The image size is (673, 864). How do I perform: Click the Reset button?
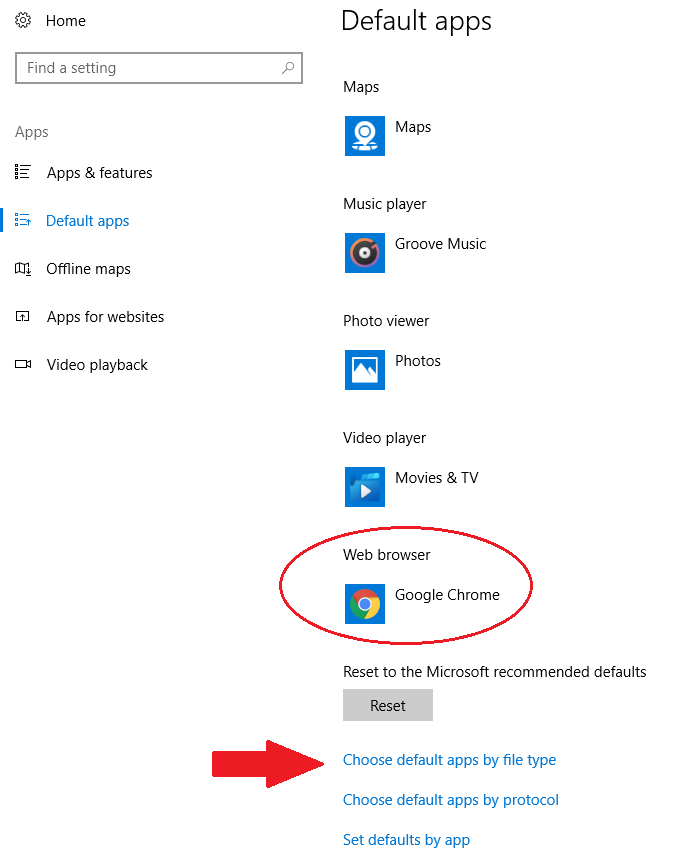[387, 705]
